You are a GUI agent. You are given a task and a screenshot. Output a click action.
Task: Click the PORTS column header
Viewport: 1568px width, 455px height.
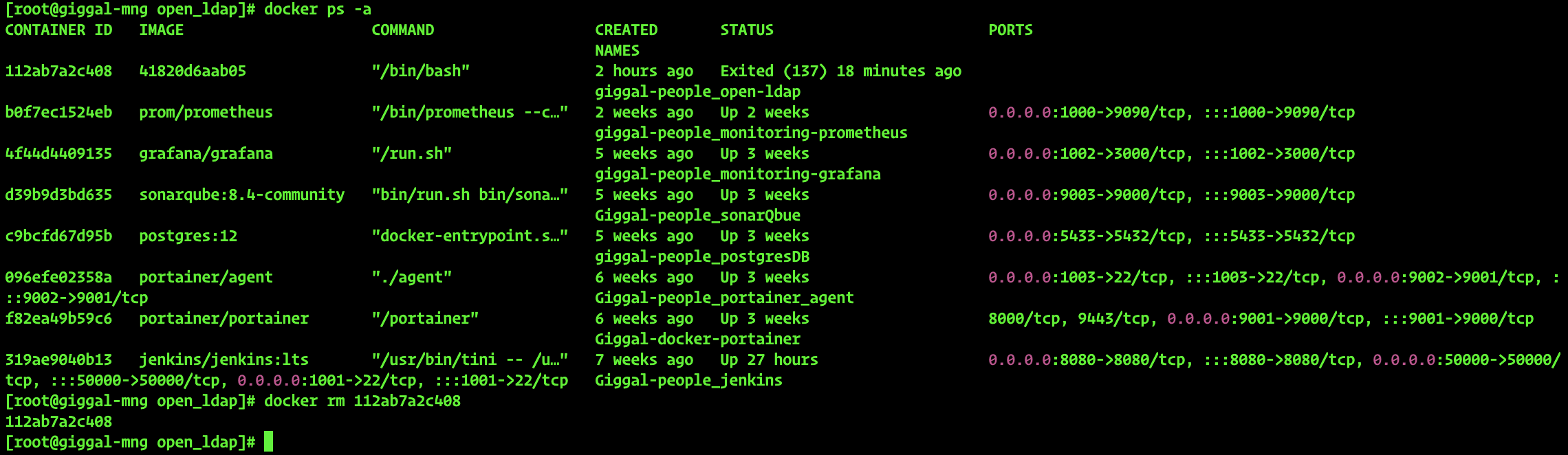[1010, 30]
